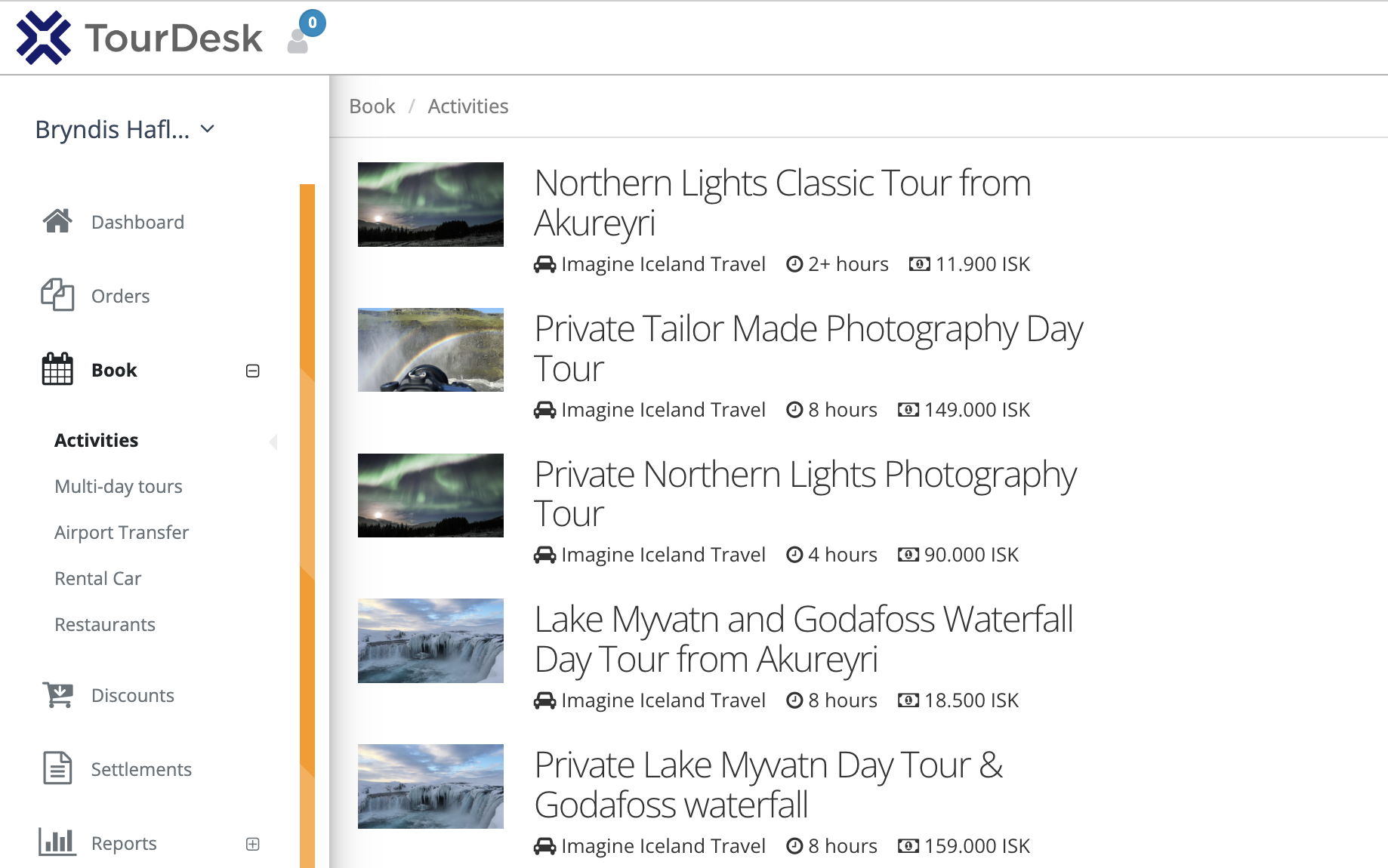Click the Lake Myvatn Godafoss tour thumbnail
This screenshot has width=1388, height=868.
(x=430, y=641)
